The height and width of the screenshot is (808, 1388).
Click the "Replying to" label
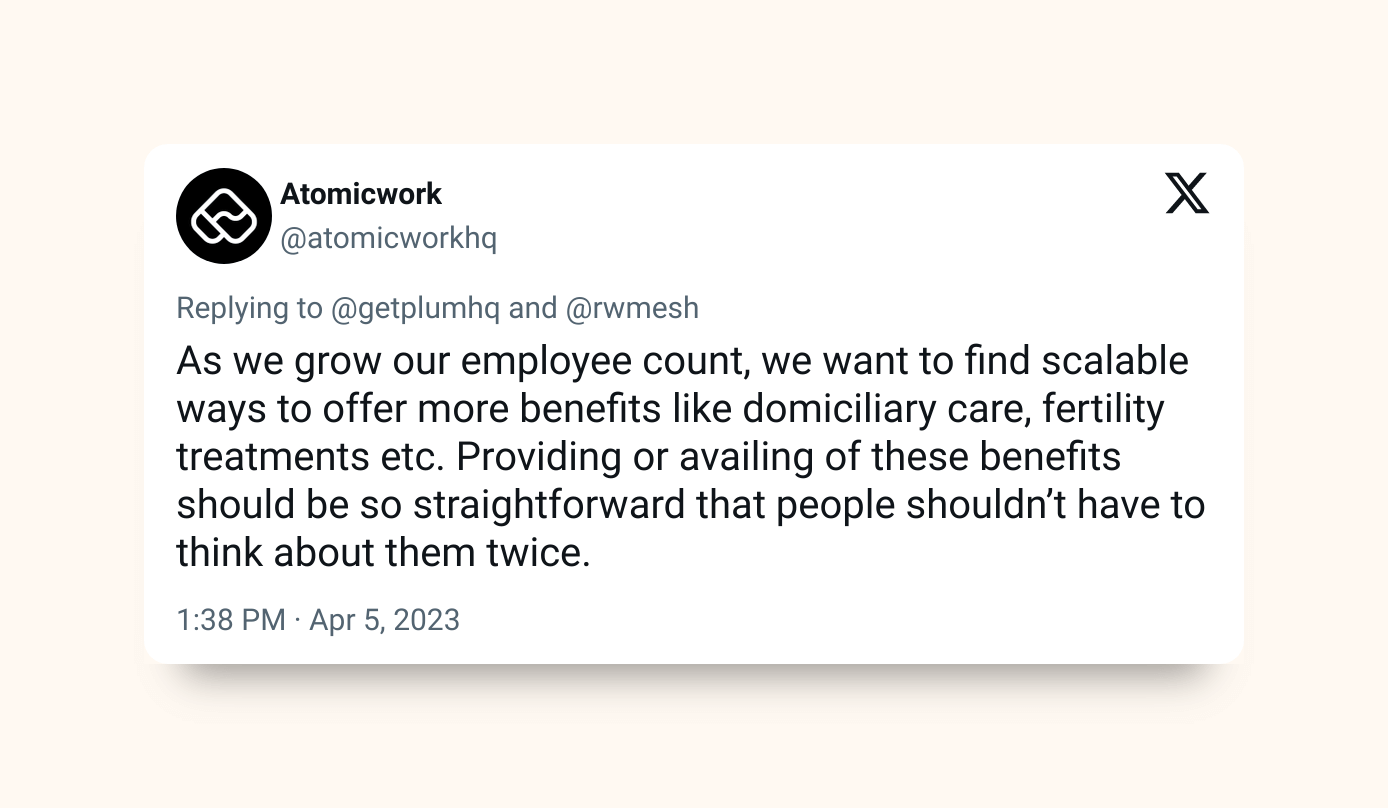coord(249,308)
